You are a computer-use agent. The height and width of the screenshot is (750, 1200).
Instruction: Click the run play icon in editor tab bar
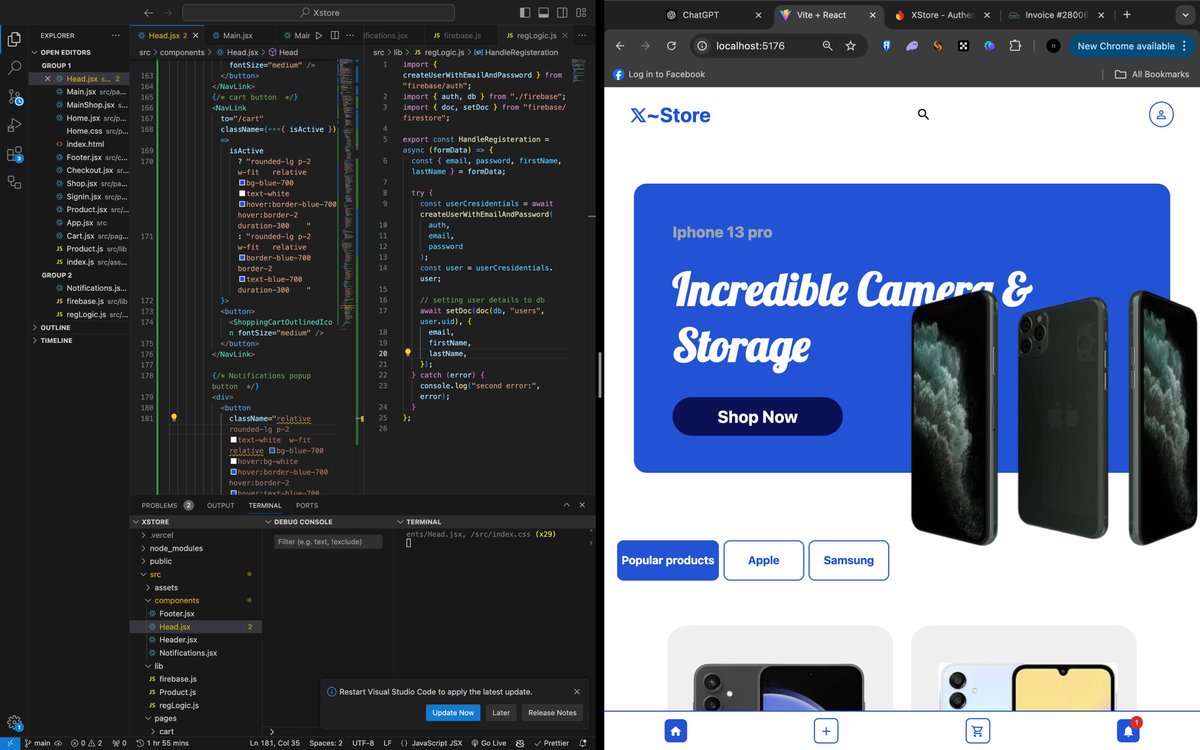319,35
